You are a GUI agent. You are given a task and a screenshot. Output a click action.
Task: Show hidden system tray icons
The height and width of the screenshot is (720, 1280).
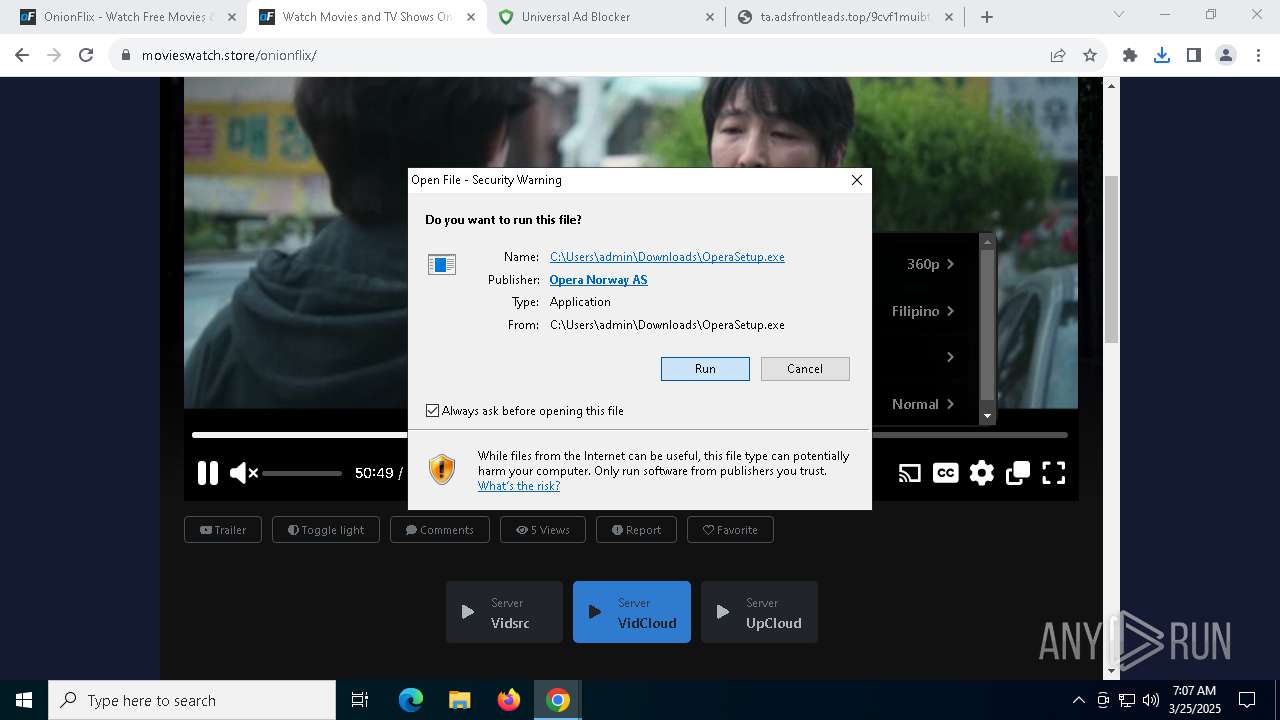(x=1078, y=700)
